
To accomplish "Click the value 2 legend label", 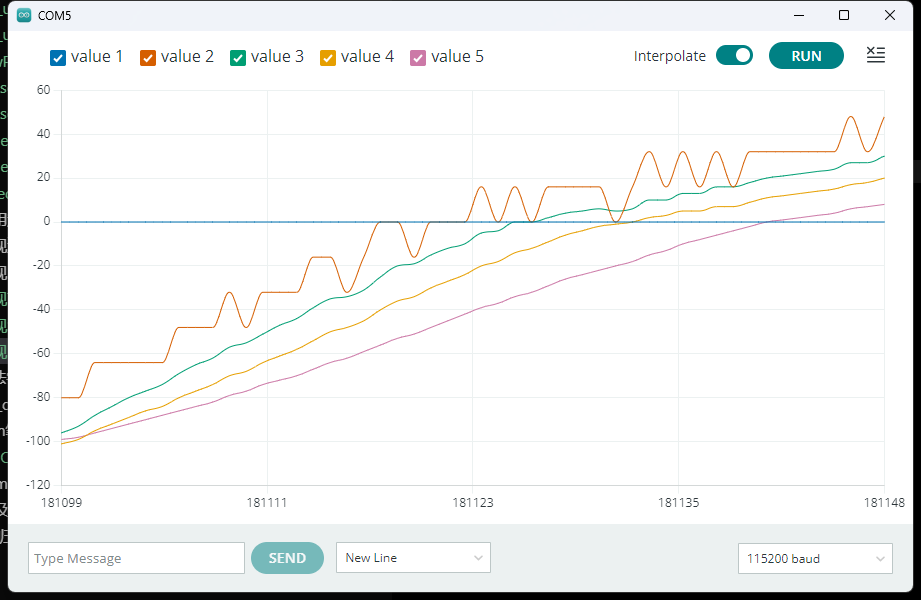I will tap(187, 57).
